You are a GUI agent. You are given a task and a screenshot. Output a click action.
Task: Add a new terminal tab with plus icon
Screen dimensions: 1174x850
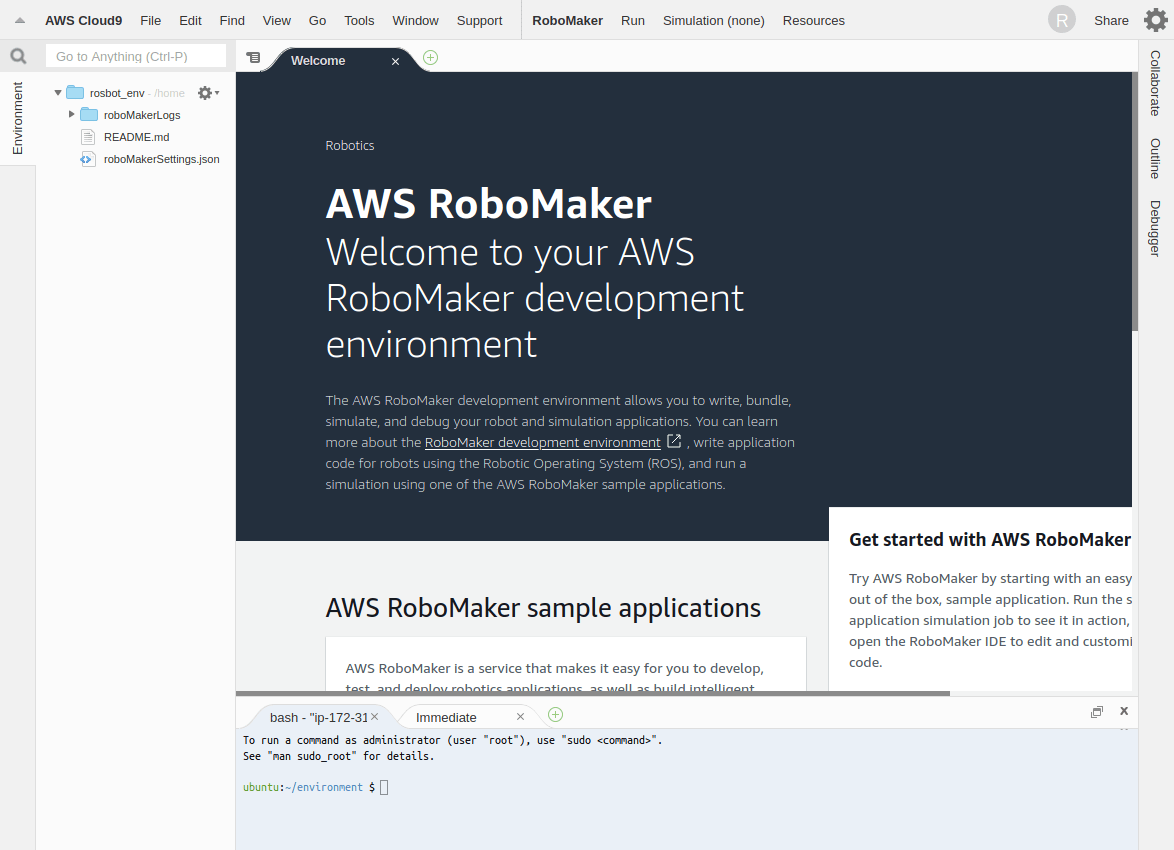click(556, 714)
